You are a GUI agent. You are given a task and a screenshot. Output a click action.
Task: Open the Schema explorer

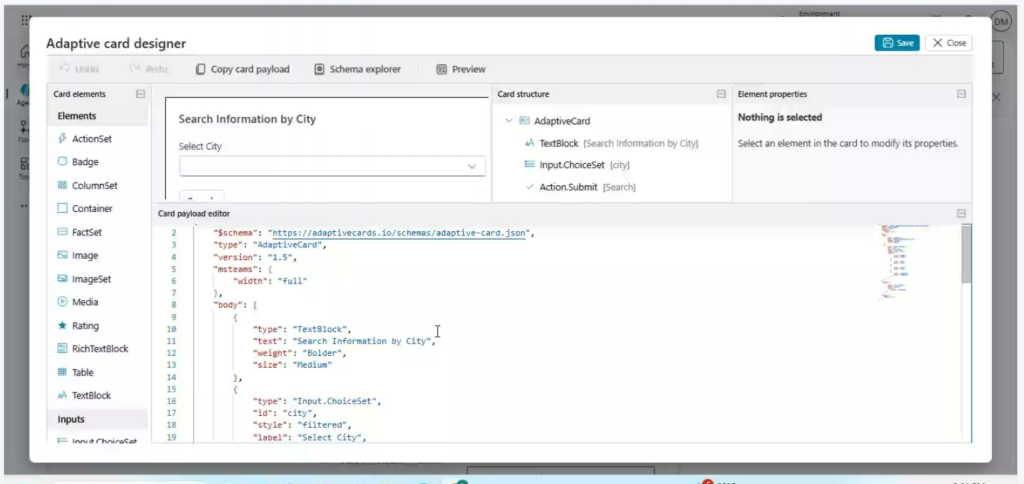pyautogui.click(x=357, y=69)
